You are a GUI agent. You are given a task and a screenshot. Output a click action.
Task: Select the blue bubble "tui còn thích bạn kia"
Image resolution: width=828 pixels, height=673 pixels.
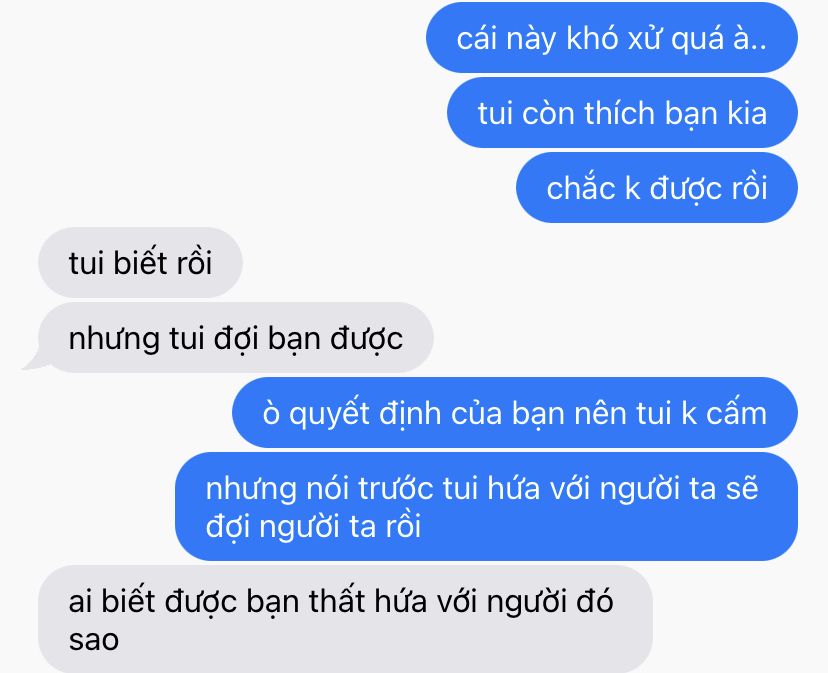(x=622, y=113)
